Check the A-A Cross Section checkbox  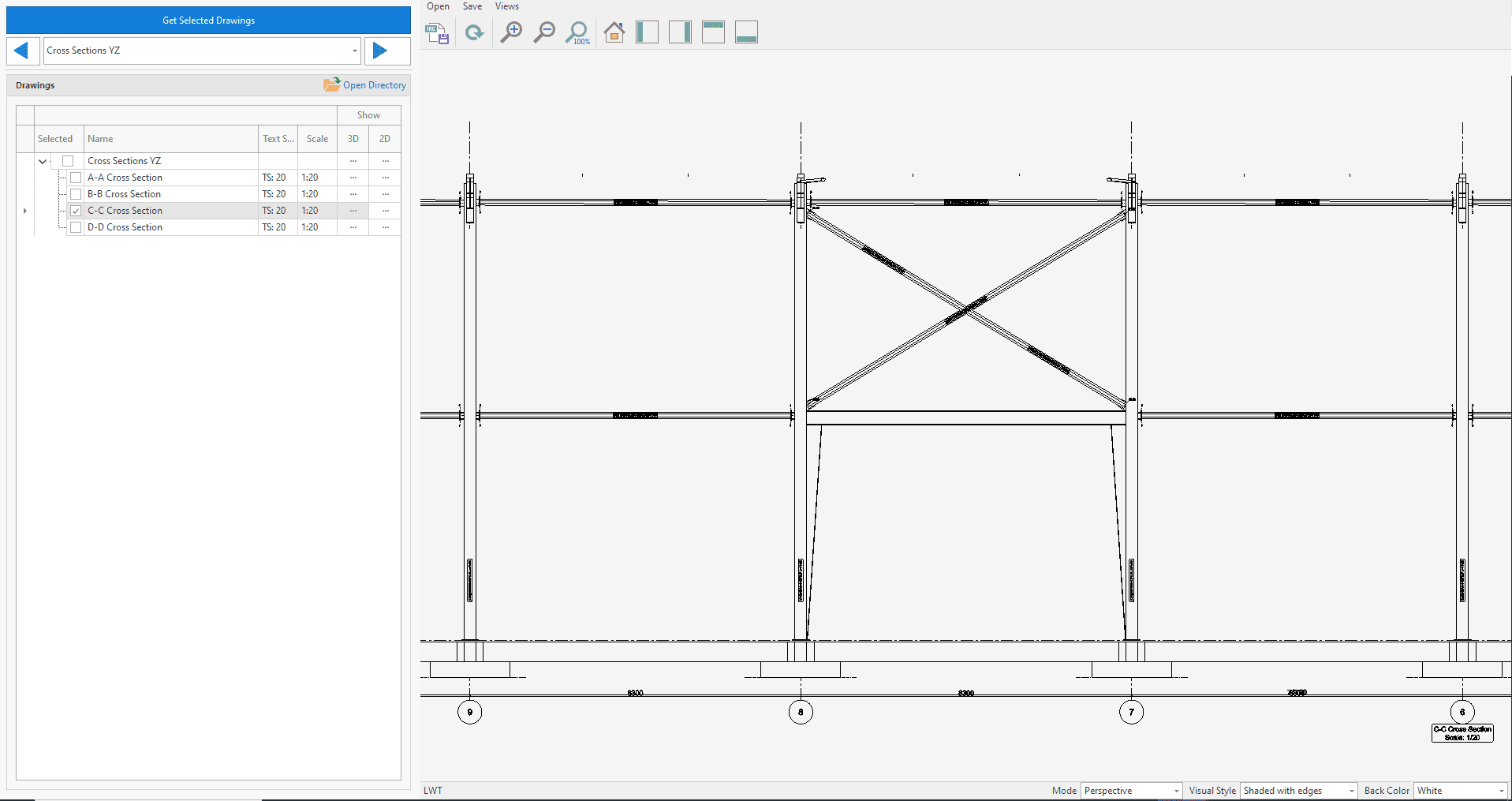point(76,178)
